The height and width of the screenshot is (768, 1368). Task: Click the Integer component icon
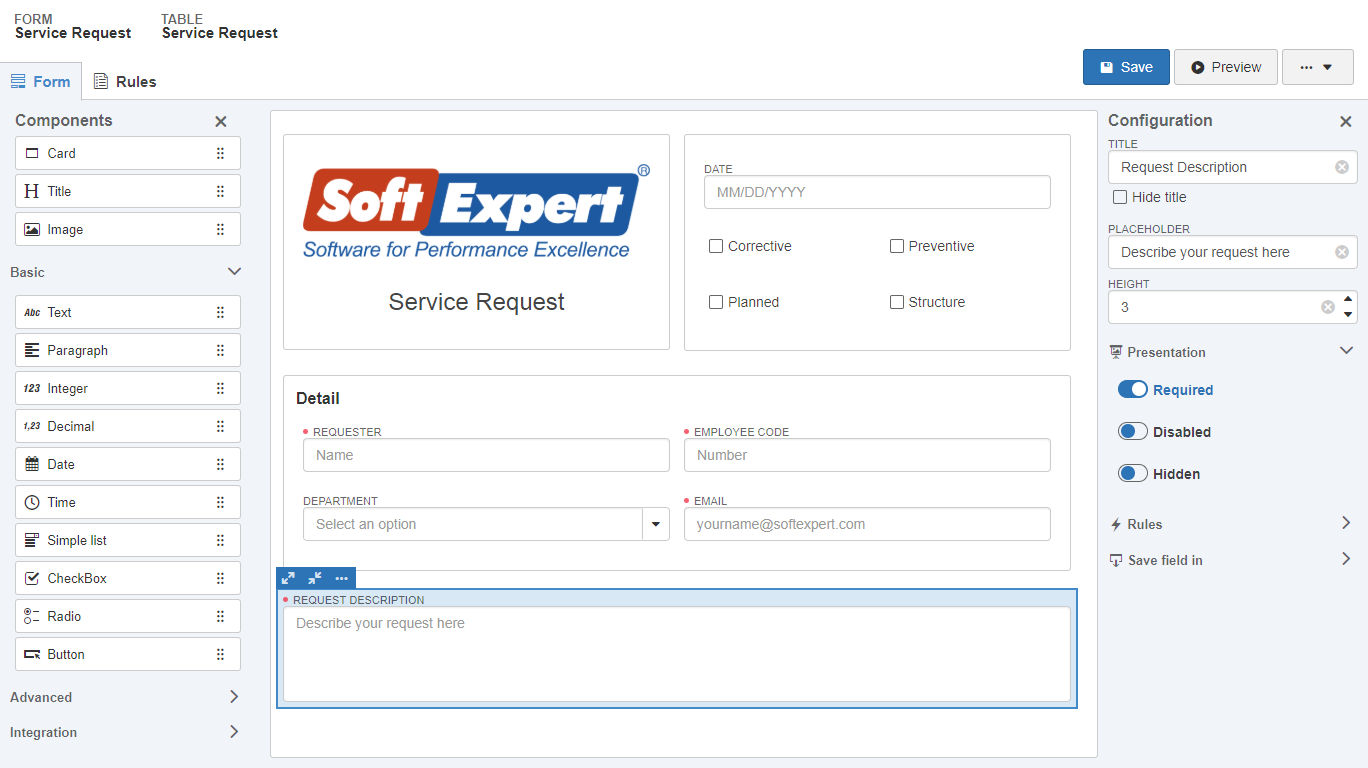point(30,388)
